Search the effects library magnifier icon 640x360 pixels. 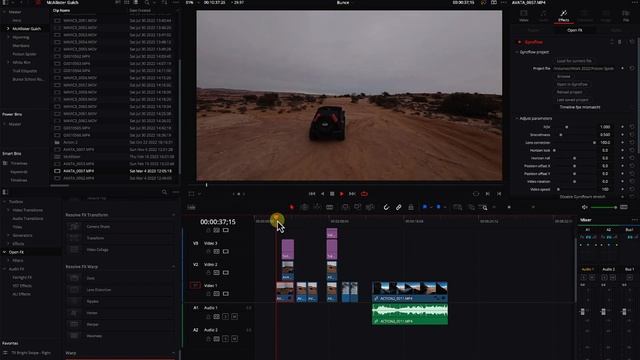pos(164,192)
